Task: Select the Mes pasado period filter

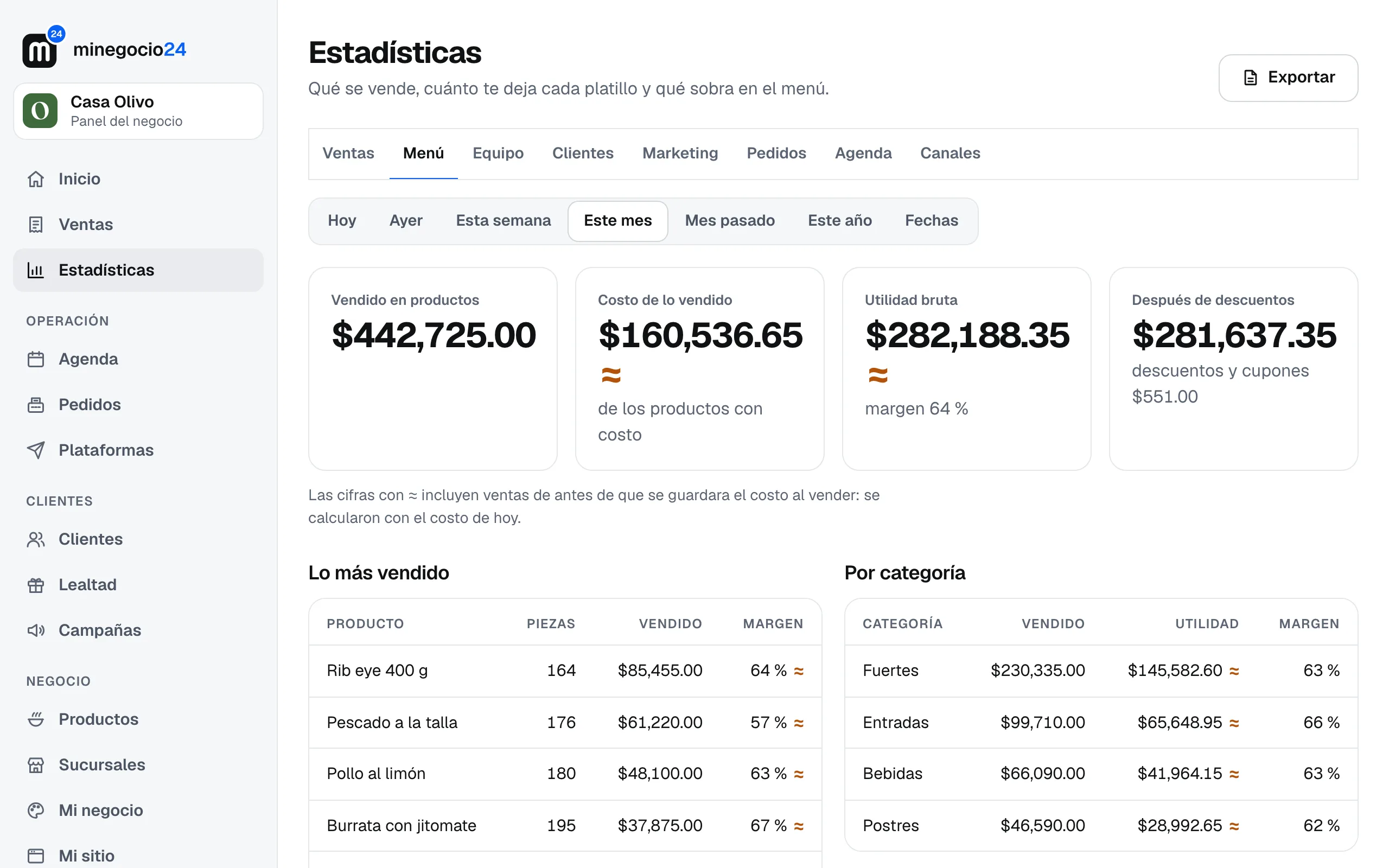Action: 730,221
